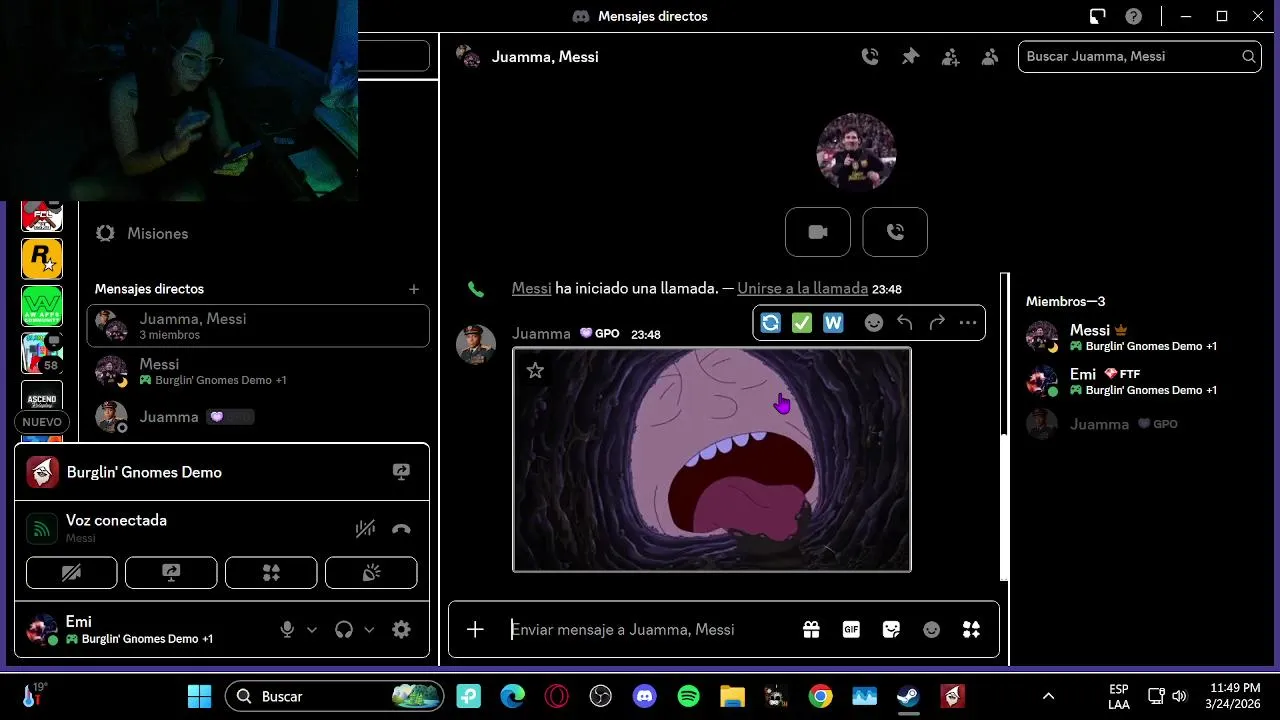1280x720 pixels.
Task: Open Windows Start menu
Action: coord(199,696)
